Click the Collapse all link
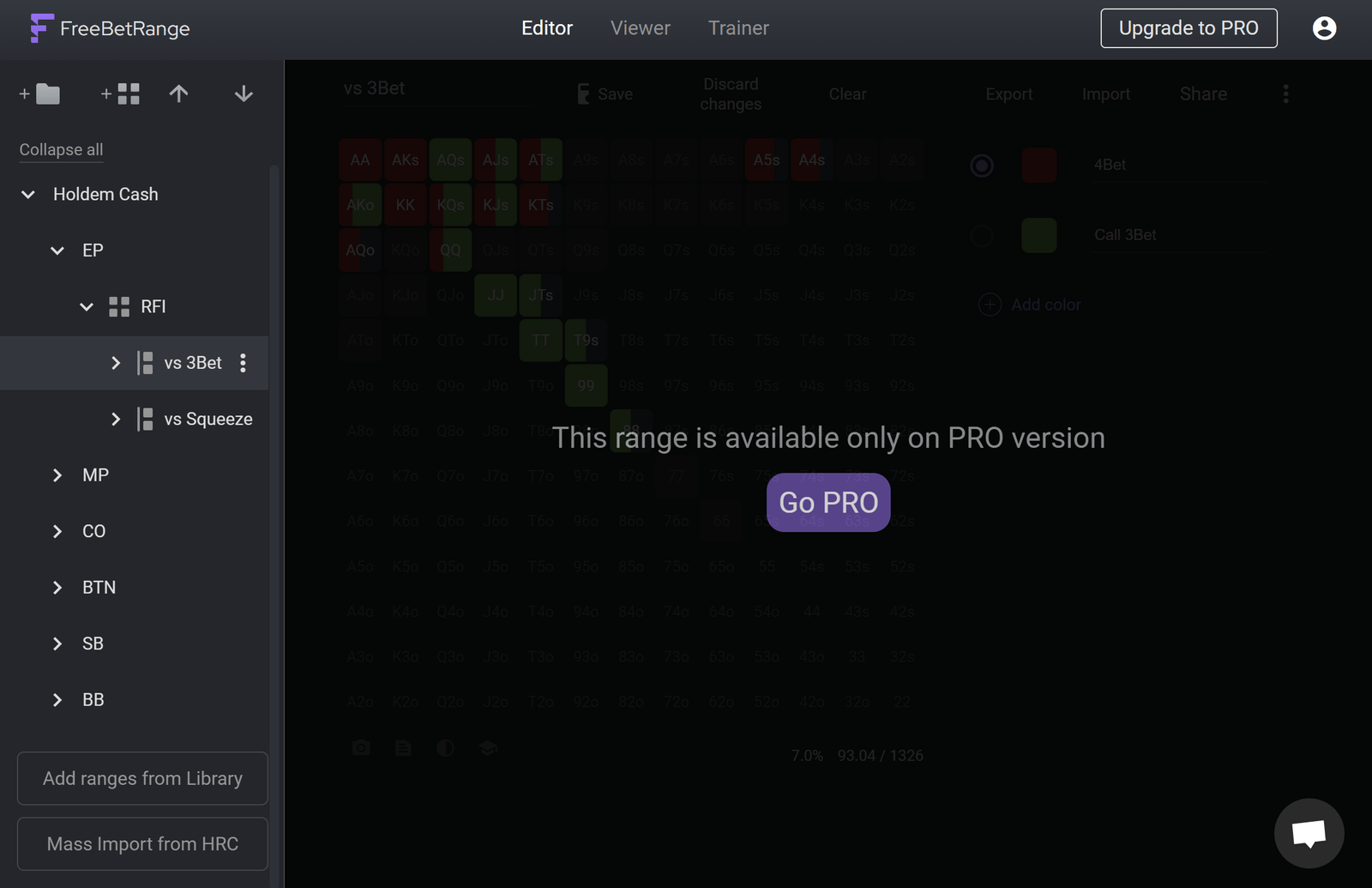1372x888 pixels. (x=61, y=149)
